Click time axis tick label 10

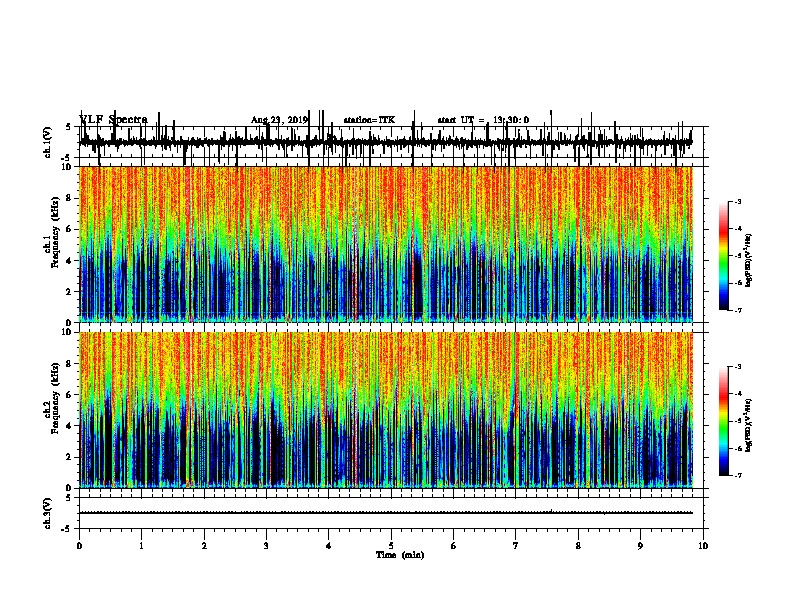703,546
